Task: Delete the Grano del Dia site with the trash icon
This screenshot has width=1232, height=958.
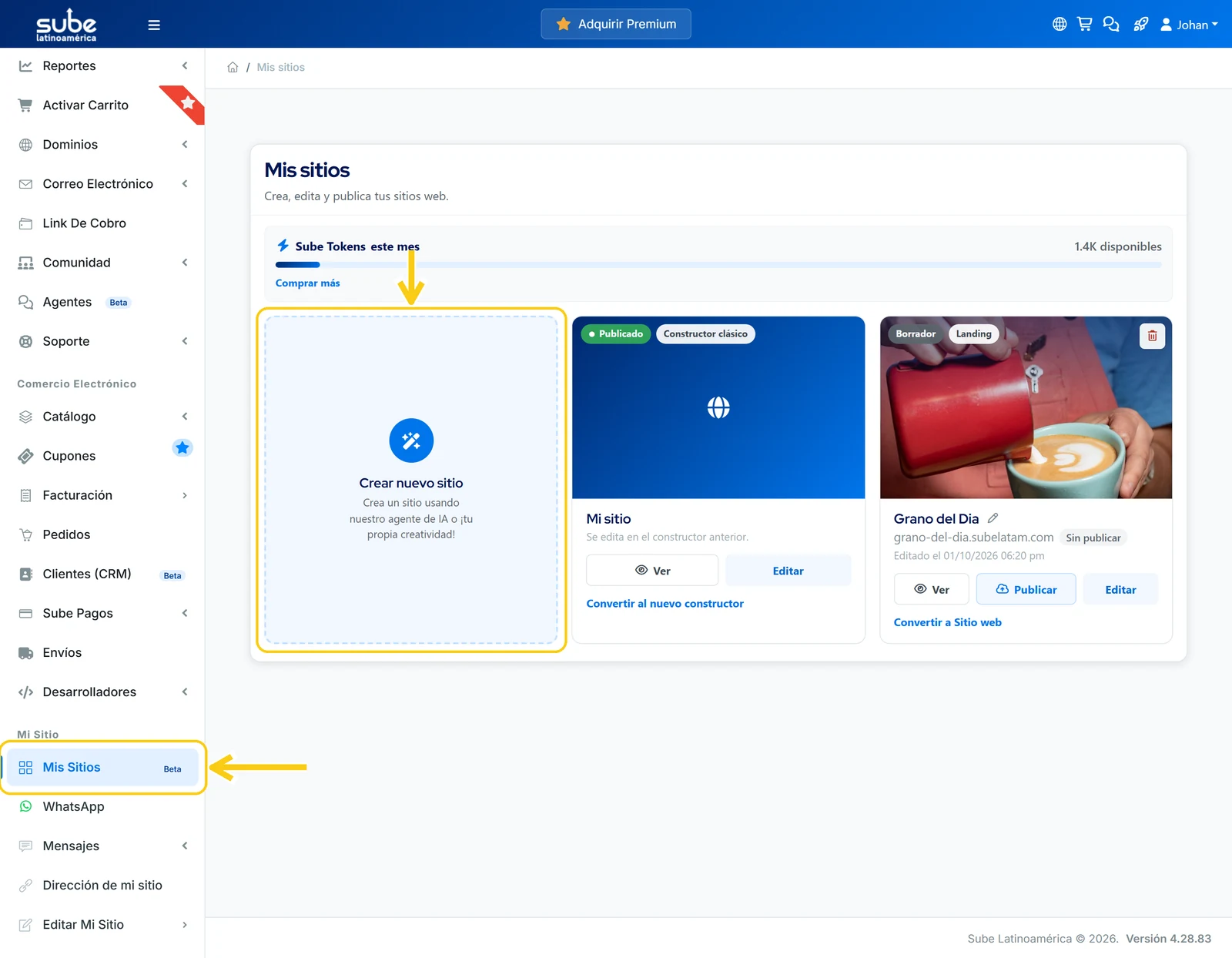Action: [1152, 336]
